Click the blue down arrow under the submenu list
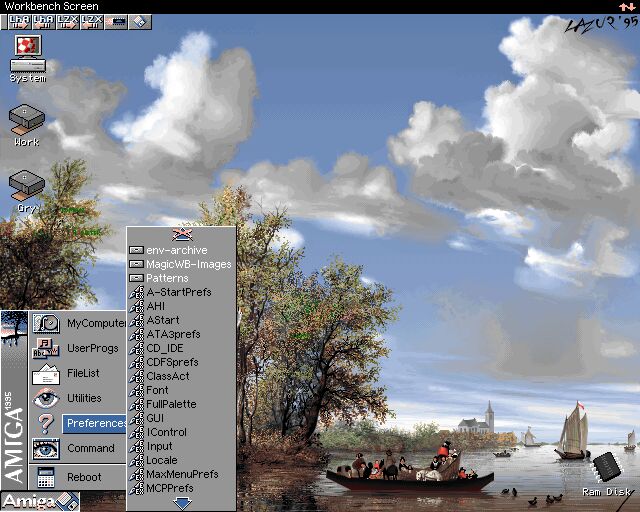Image resolution: width=640 pixels, height=512 pixels. 182,503
